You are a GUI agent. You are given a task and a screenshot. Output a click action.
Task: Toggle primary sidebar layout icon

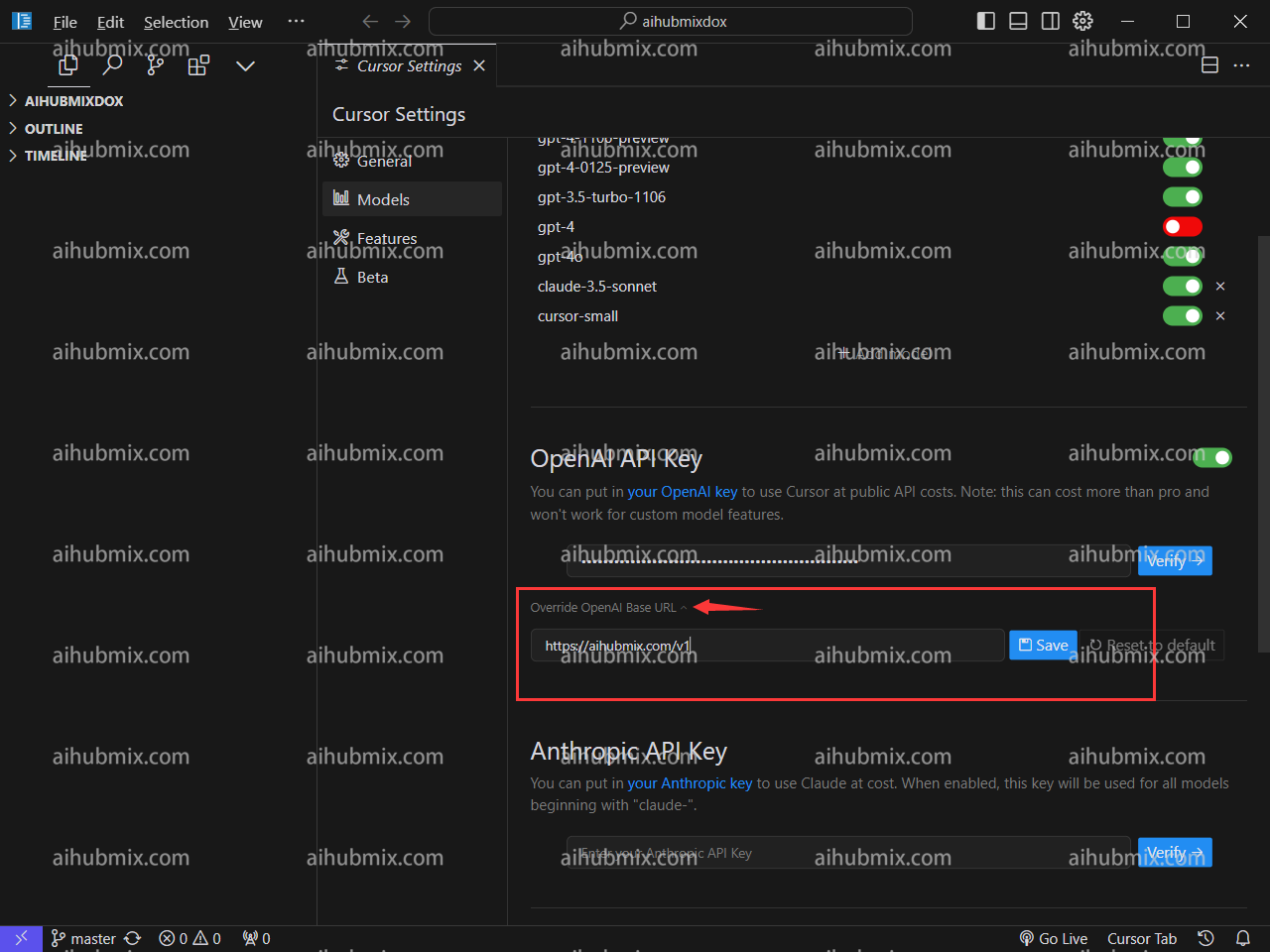tap(986, 21)
